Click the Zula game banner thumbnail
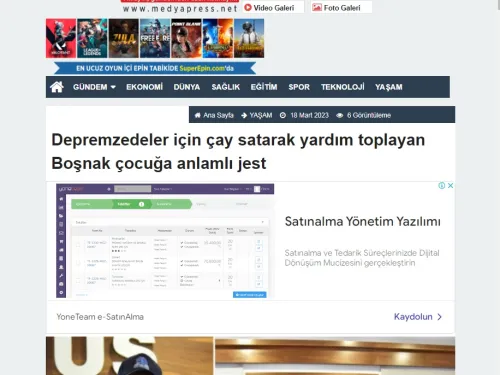The width and height of the screenshot is (500, 375). click(124, 38)
